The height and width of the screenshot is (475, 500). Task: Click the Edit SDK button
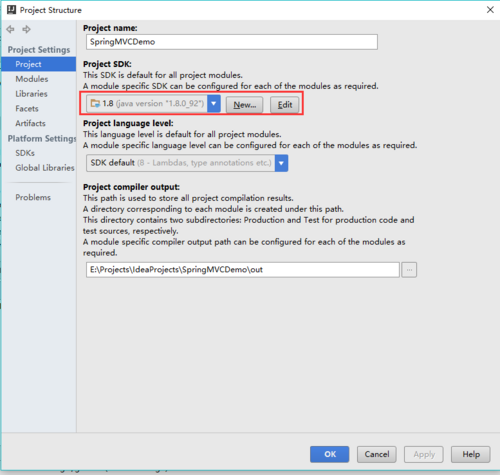coord(285,105)
